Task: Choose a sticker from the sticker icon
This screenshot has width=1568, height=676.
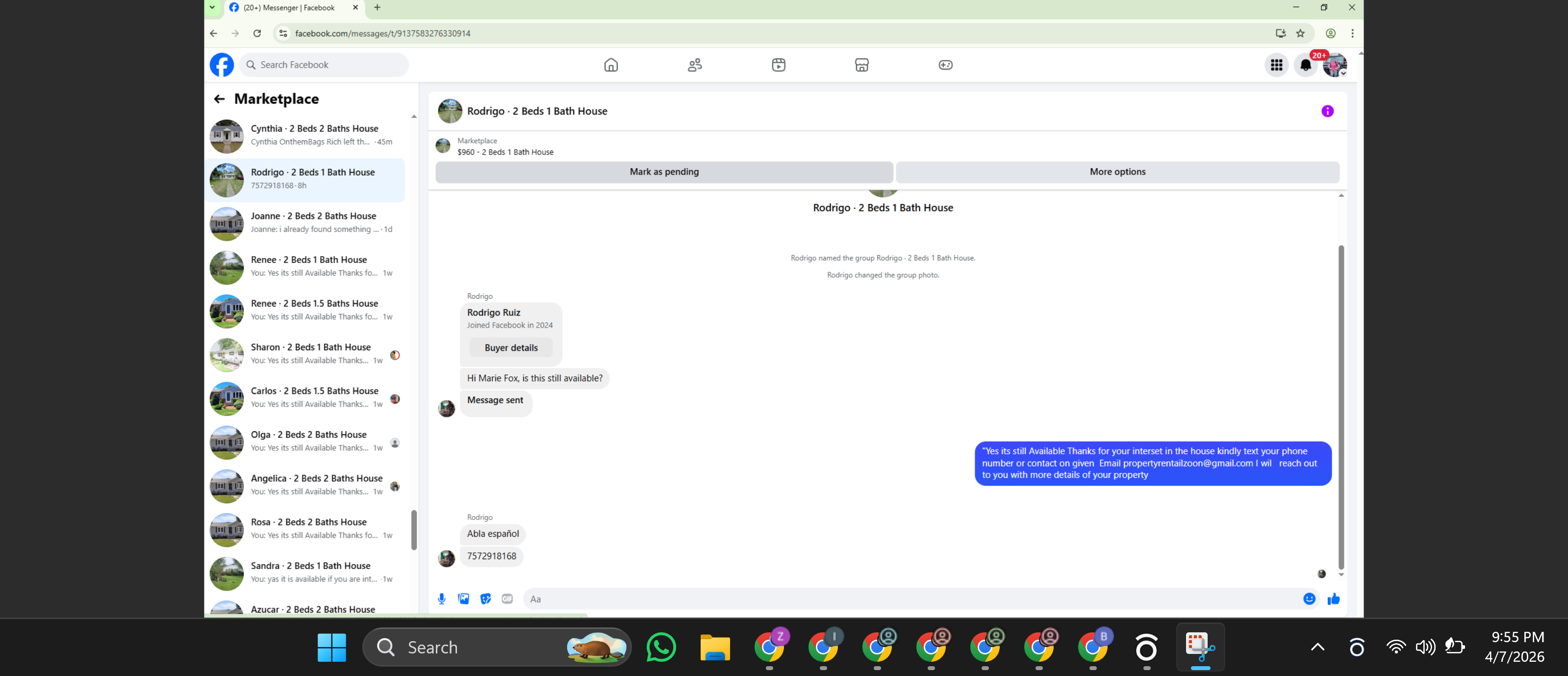Action: 486,598
